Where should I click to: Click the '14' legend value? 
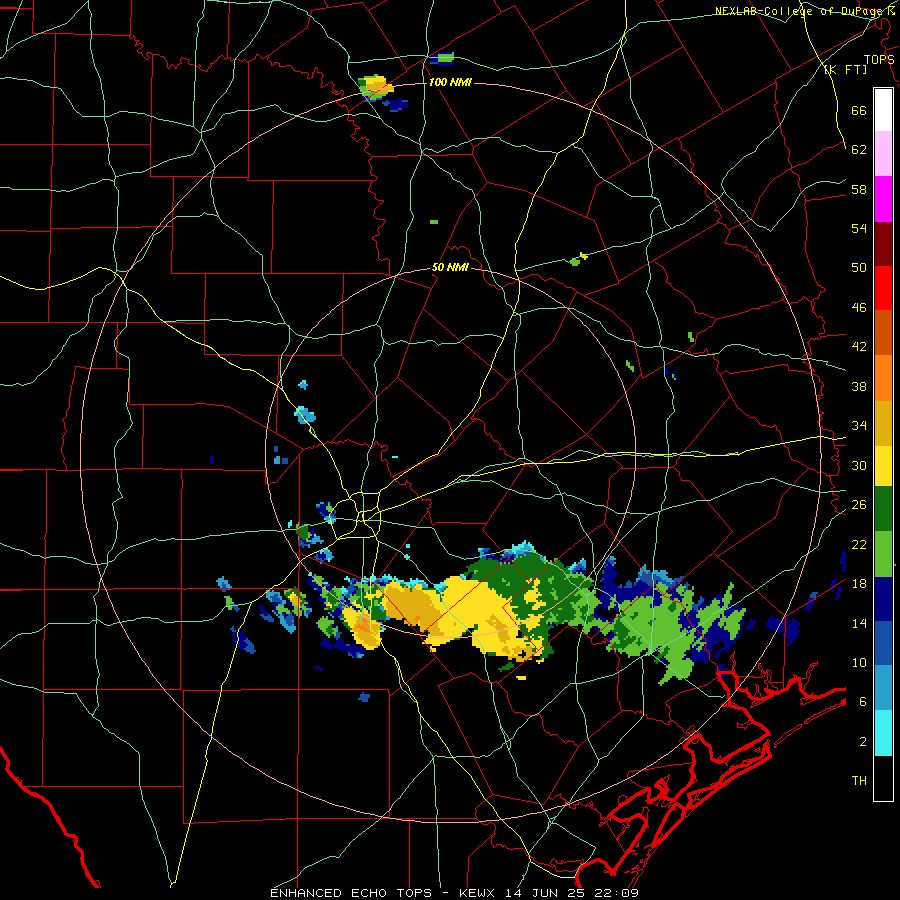859,623
